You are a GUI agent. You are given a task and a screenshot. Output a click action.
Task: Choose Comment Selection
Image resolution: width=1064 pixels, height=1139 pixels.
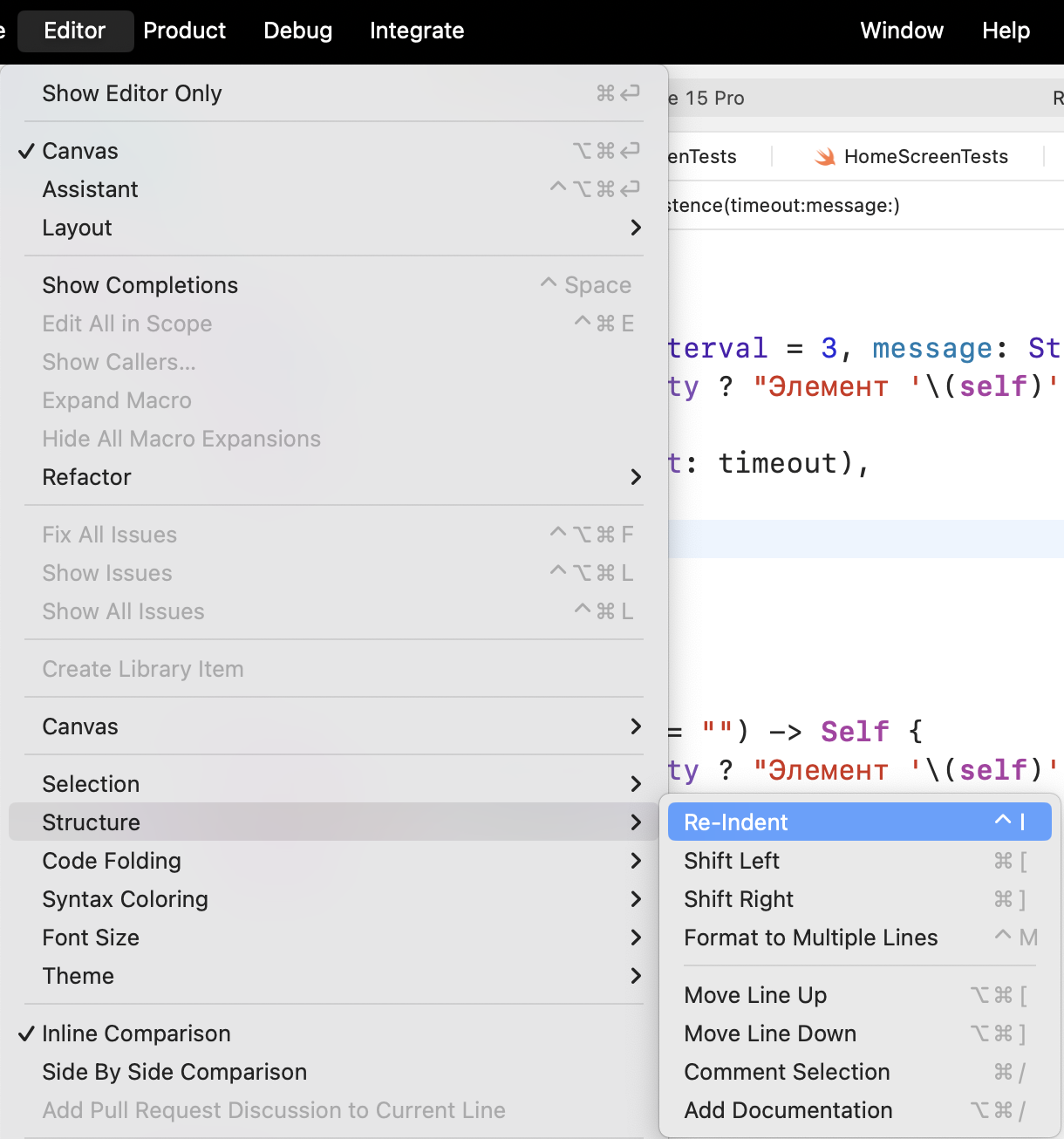[x=787, y=1071]
